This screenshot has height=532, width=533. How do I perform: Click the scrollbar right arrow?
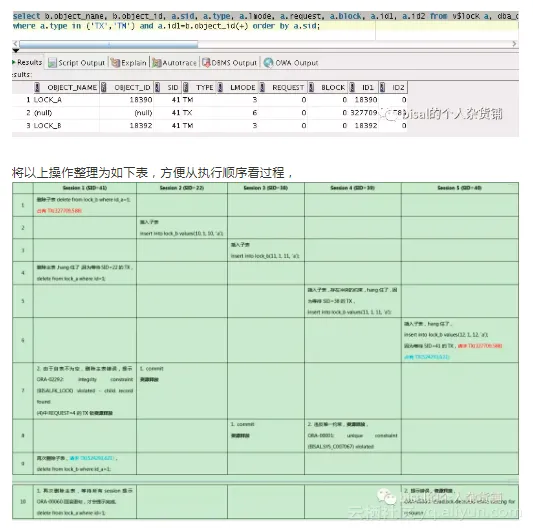pyautogui.click(x=514, y=44)
